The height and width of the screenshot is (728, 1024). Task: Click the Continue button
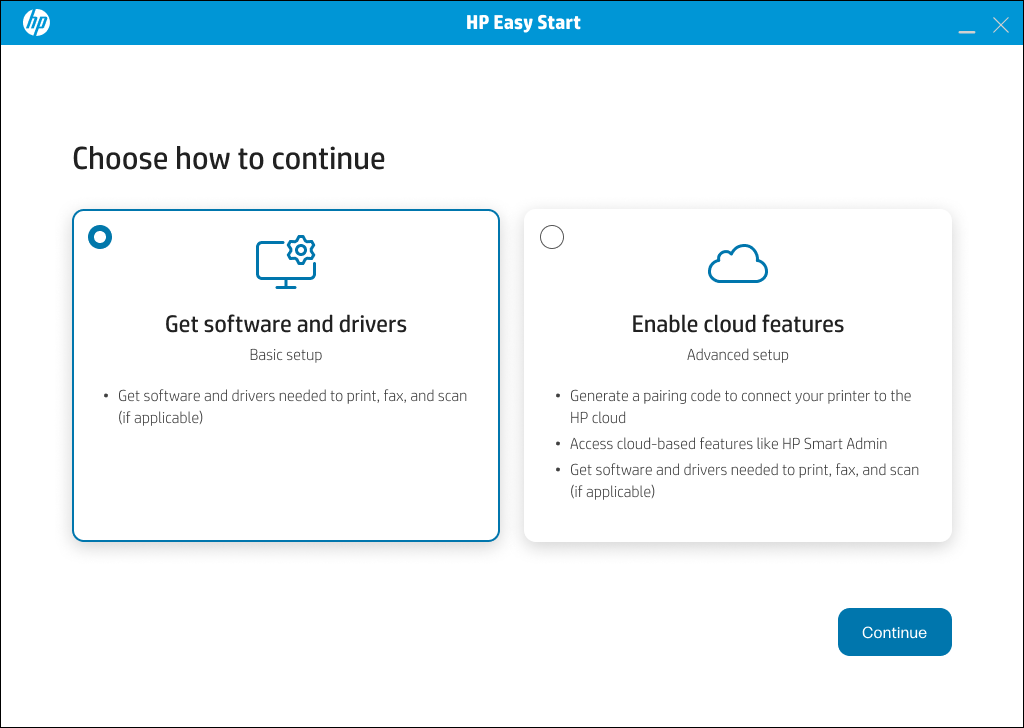[894, 632]
